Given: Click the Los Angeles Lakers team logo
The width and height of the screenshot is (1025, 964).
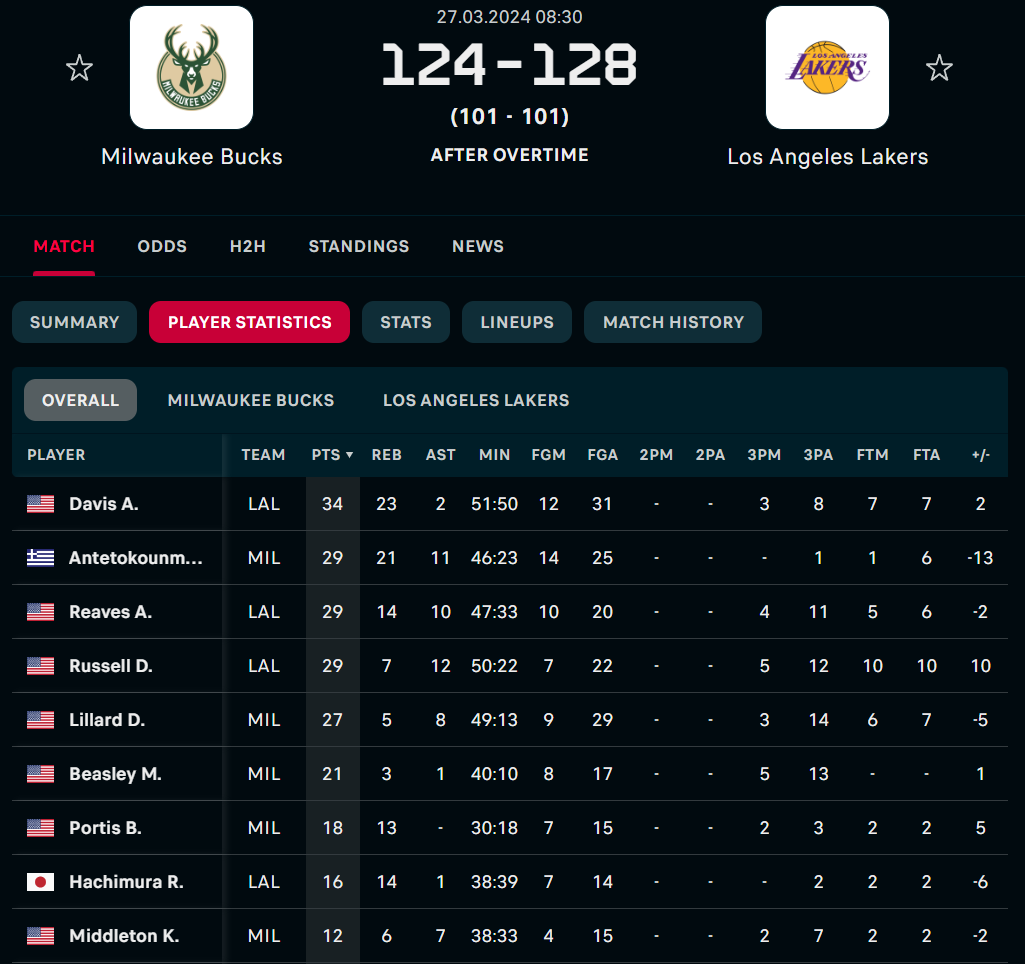Looking at the screenshot, I should (x=826, y=68).
